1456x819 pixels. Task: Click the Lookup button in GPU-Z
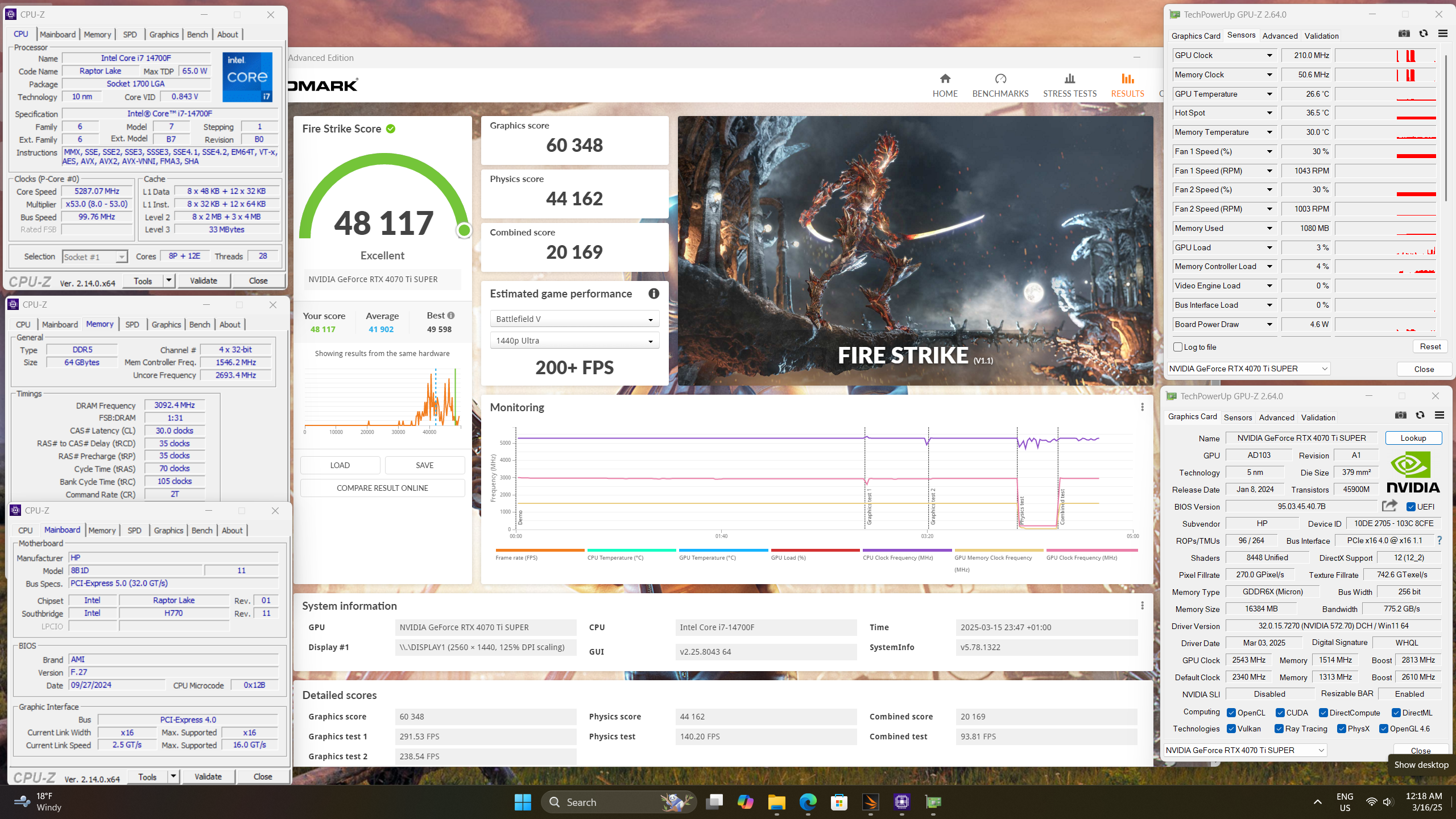(x=1413, y=438)
